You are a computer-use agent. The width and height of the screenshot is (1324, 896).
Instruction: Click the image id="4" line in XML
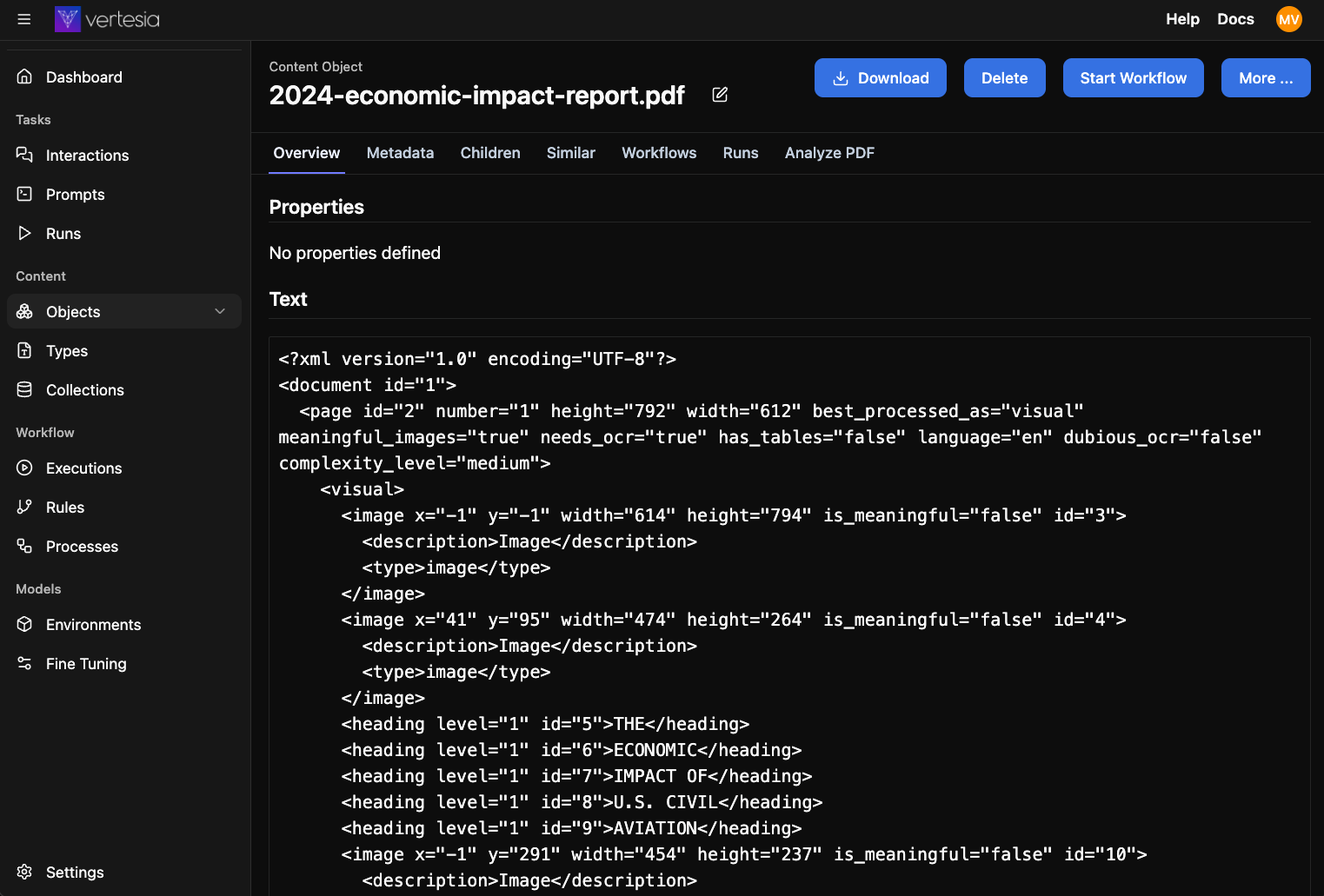click(x=734, y=620)
